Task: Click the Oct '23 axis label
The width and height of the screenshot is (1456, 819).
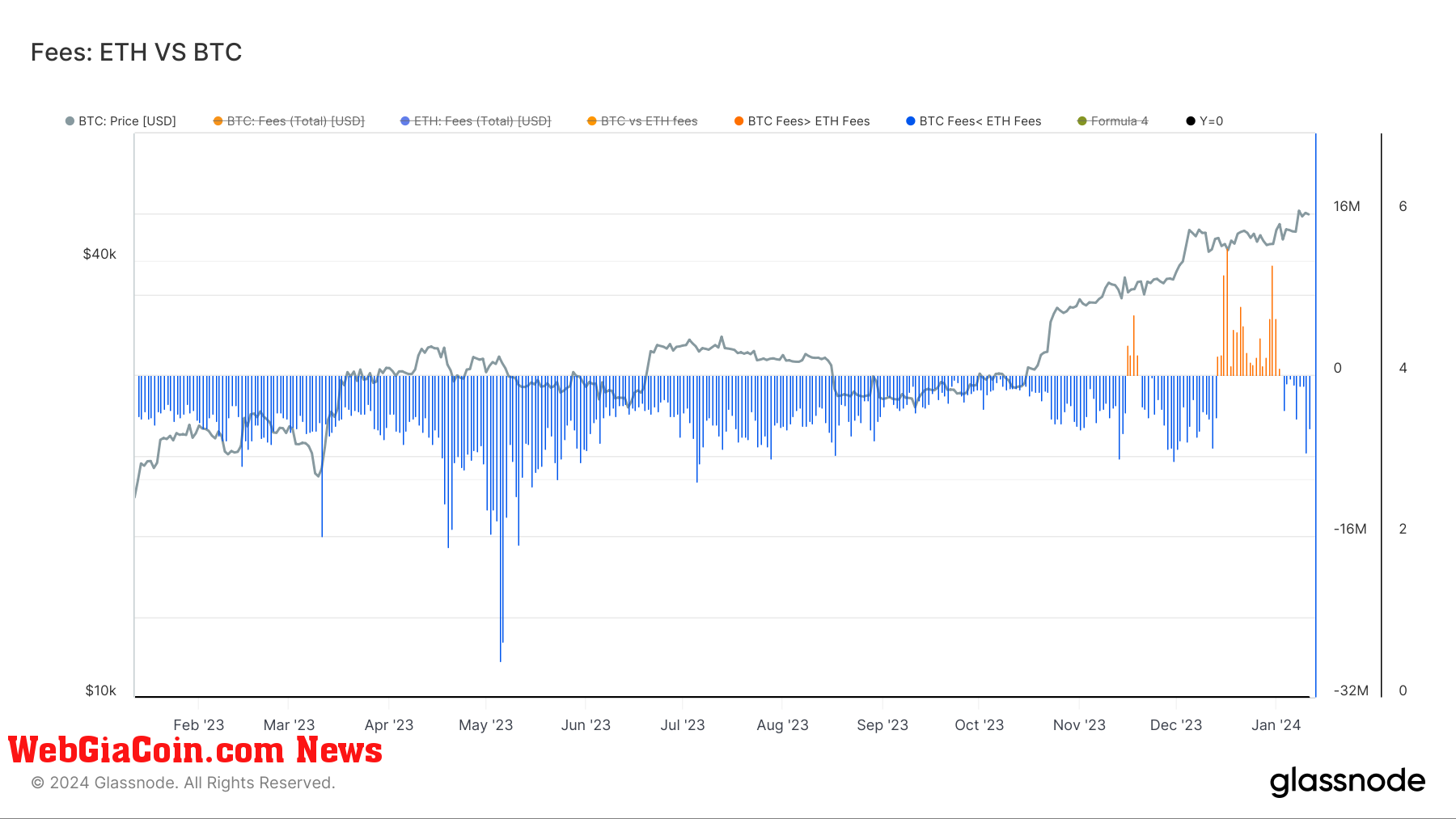Action: [979, 725]
